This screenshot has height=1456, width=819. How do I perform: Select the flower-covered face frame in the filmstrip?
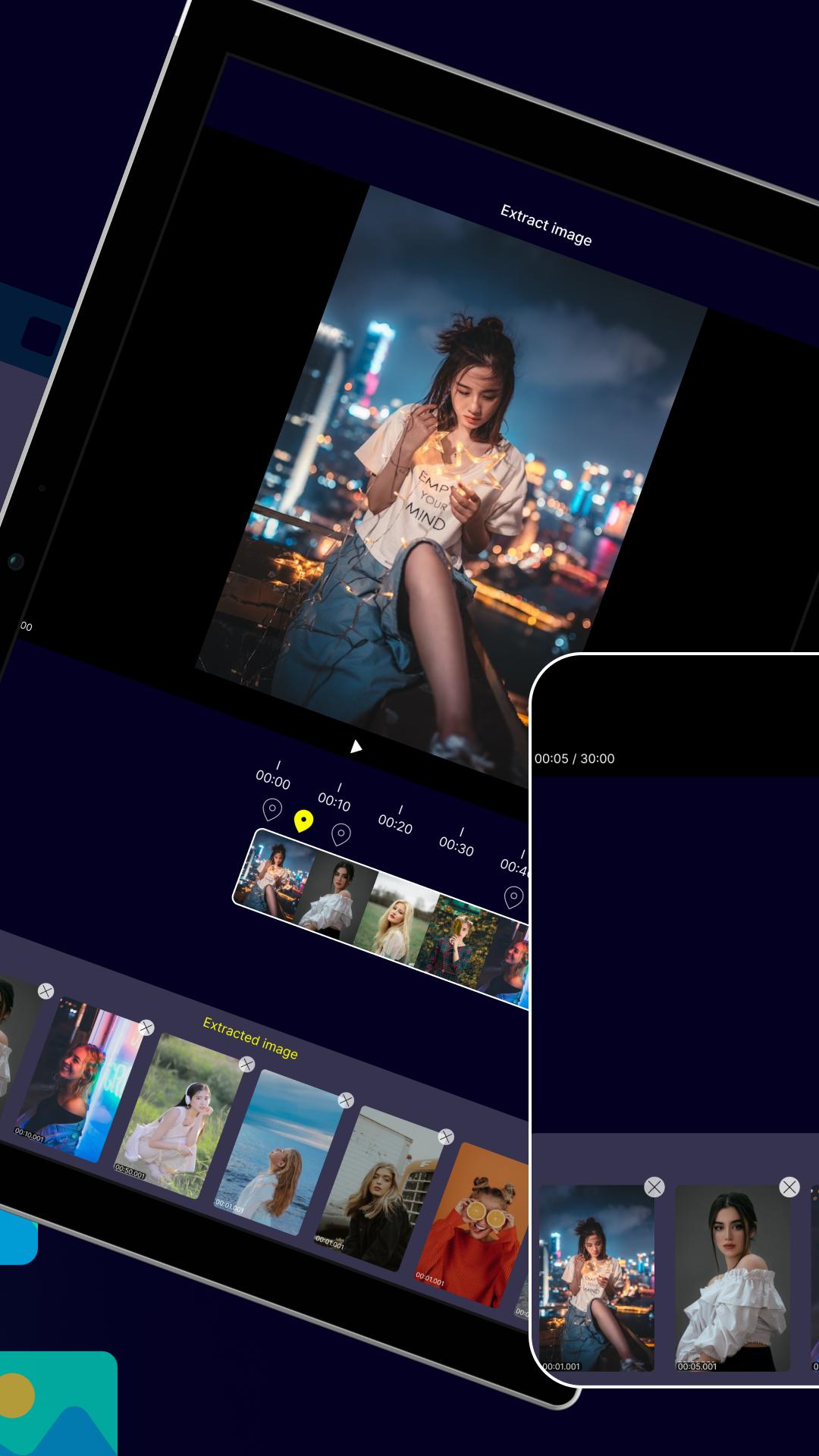pos(458,943)
